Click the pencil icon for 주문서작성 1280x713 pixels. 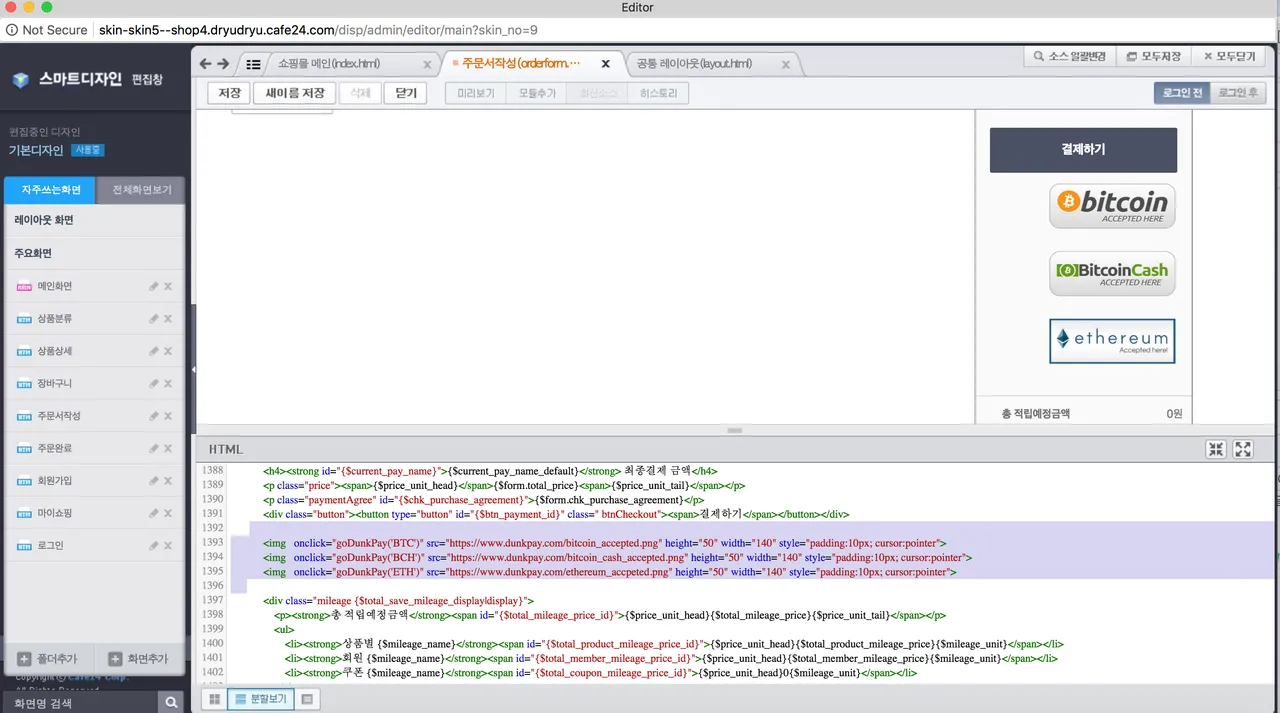coord(153,416)
